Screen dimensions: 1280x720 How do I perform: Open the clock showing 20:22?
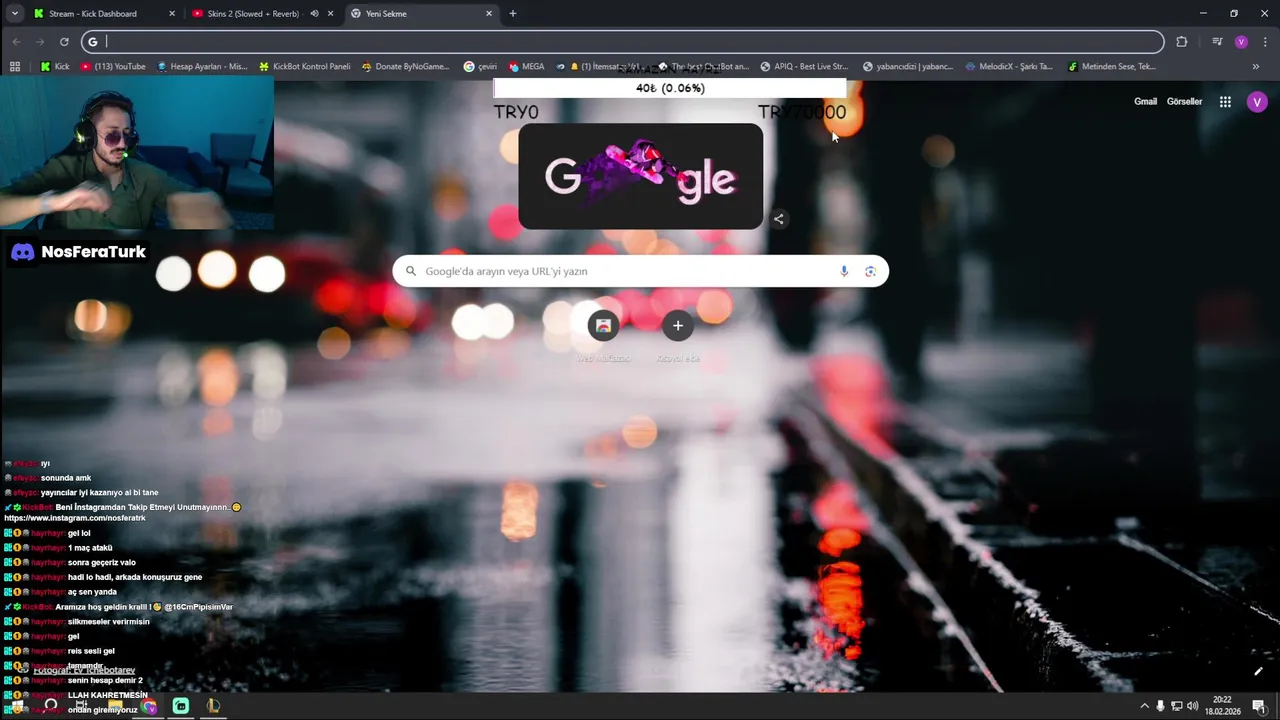(x=1222, y=706)
